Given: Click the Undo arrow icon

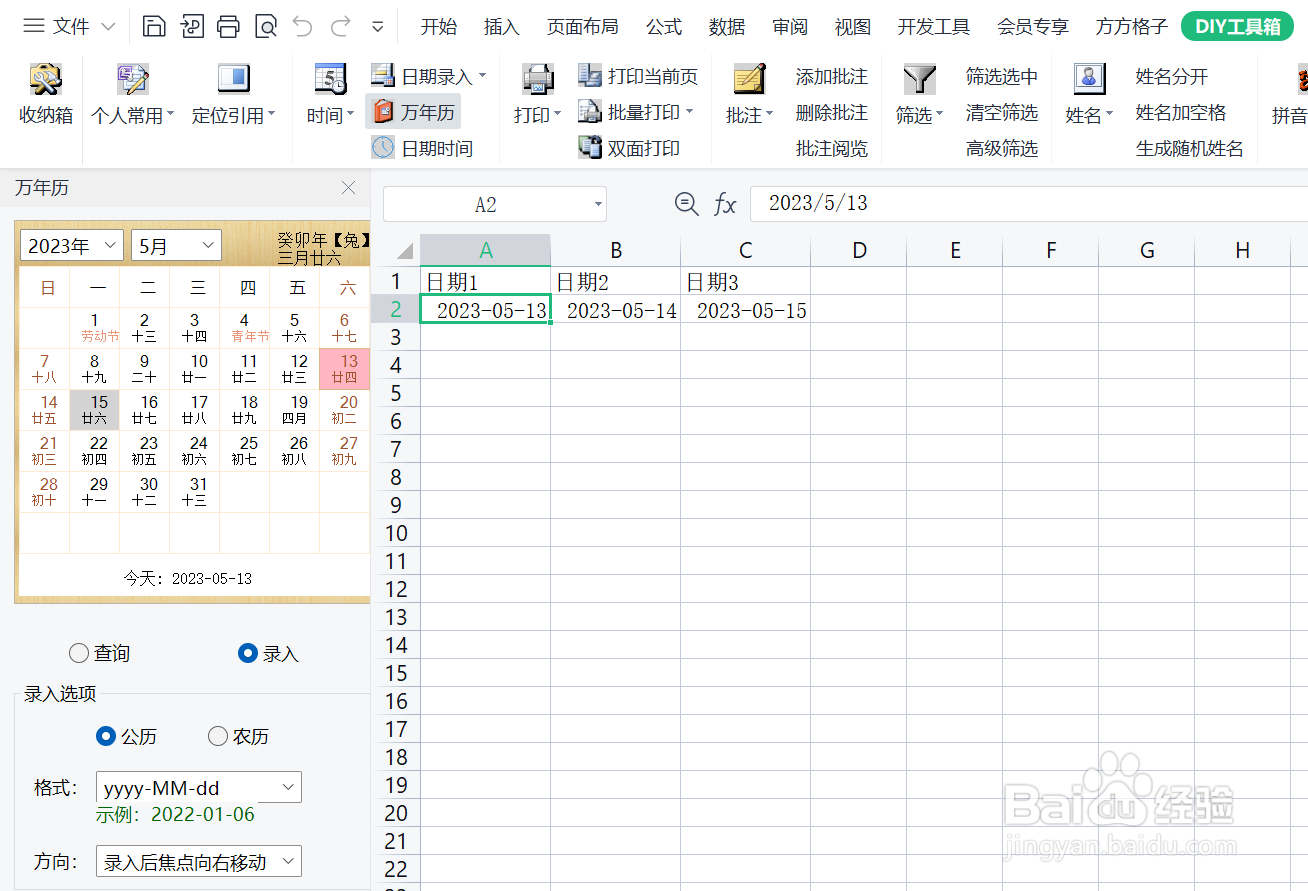Looking at the screenshot, I should coord(303,26).
